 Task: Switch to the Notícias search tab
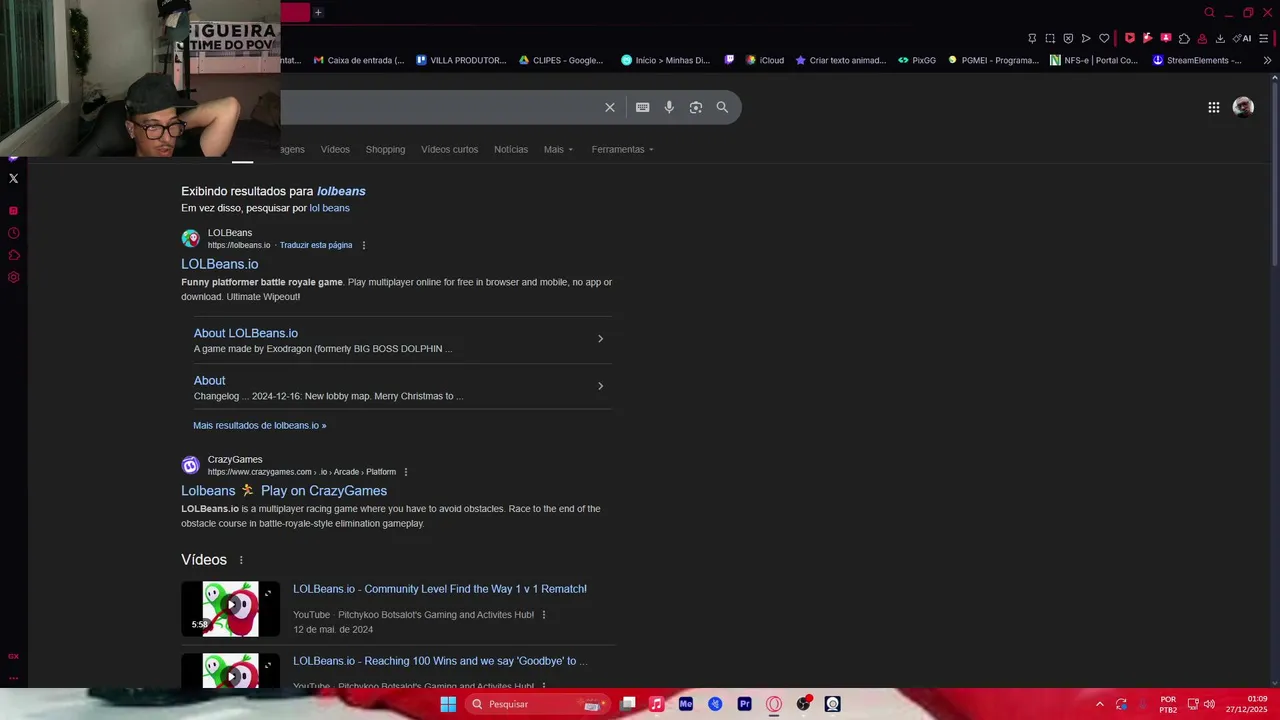pyautogui.click(x=511, y=149)
